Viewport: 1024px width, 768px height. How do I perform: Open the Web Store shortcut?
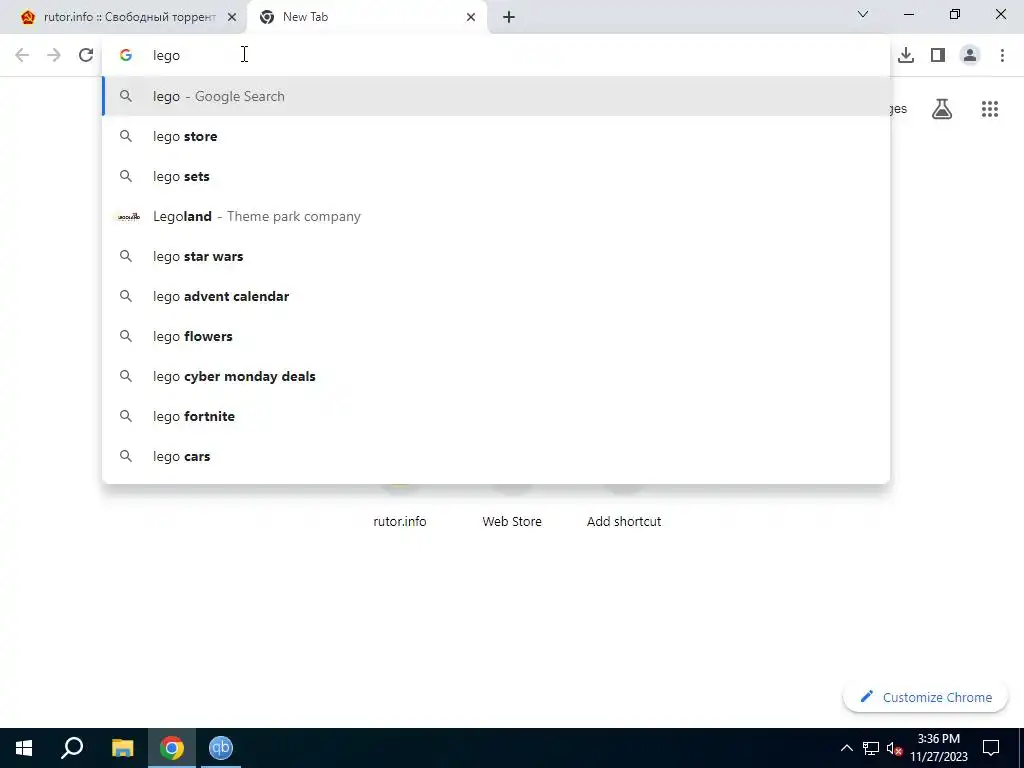pyautogui.click(x=512, y=521)
